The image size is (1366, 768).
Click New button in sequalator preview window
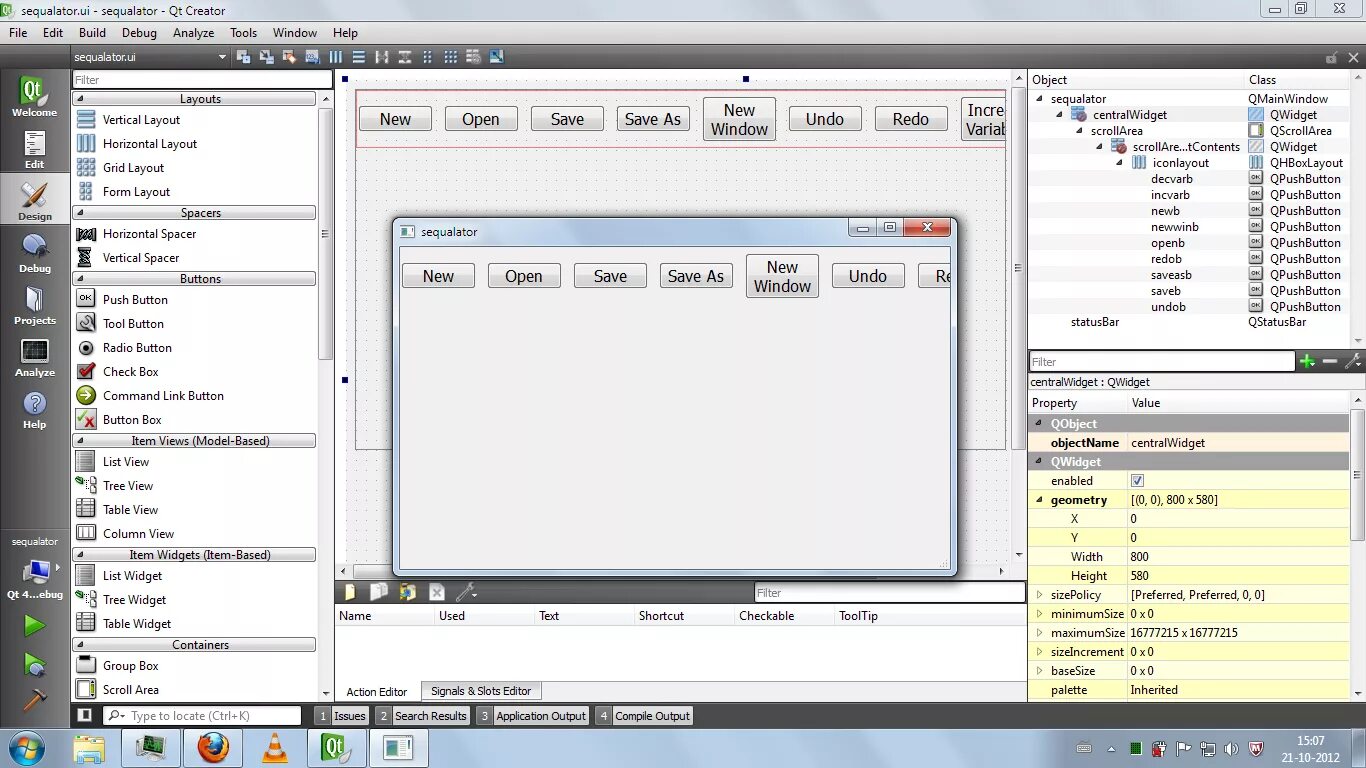click(x=438, y=276)
